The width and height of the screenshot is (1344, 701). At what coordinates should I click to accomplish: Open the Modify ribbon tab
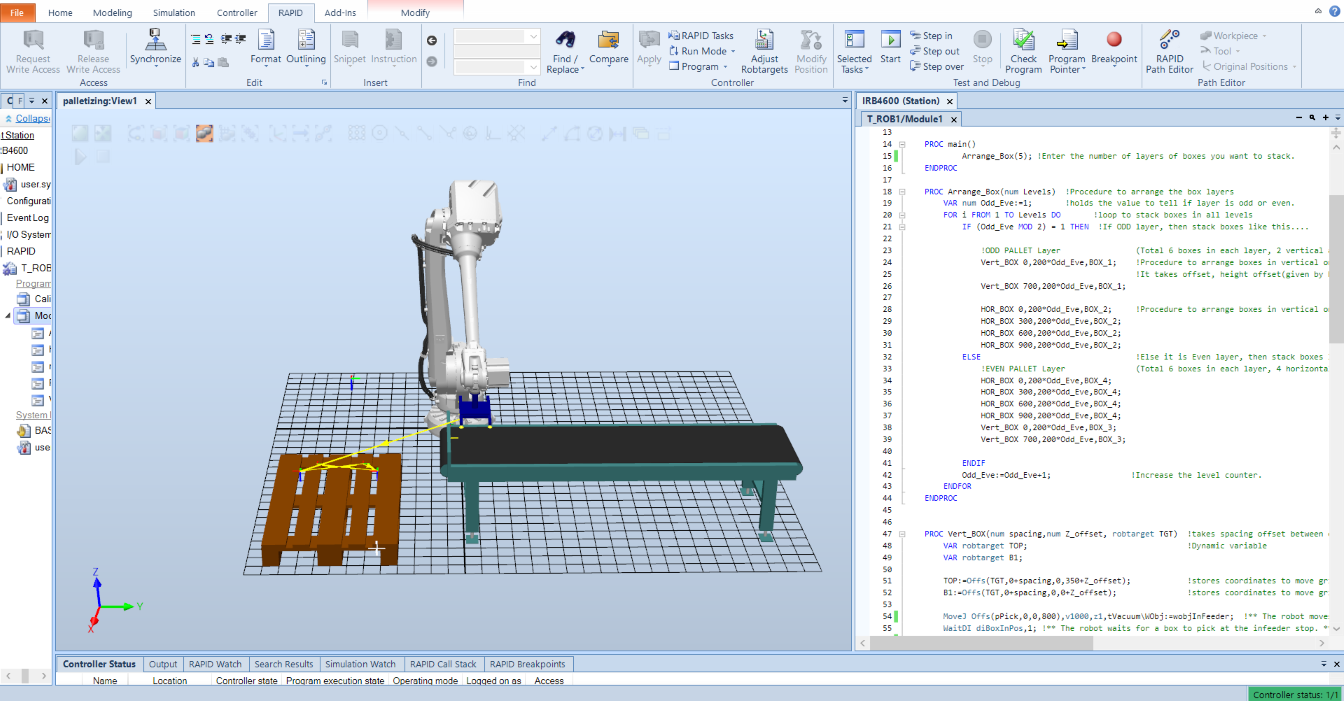(x=415, y=13)
